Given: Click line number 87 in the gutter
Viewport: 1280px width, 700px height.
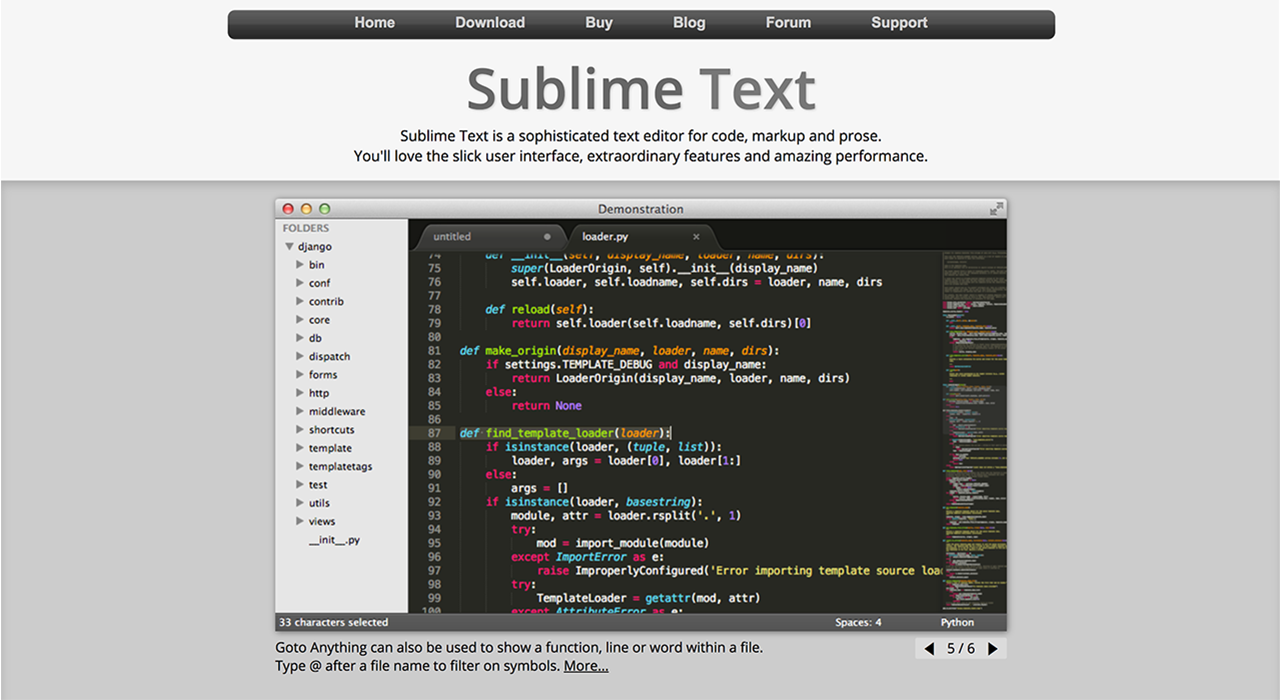Looking at the screenshot, I should (x=433, y=433).
